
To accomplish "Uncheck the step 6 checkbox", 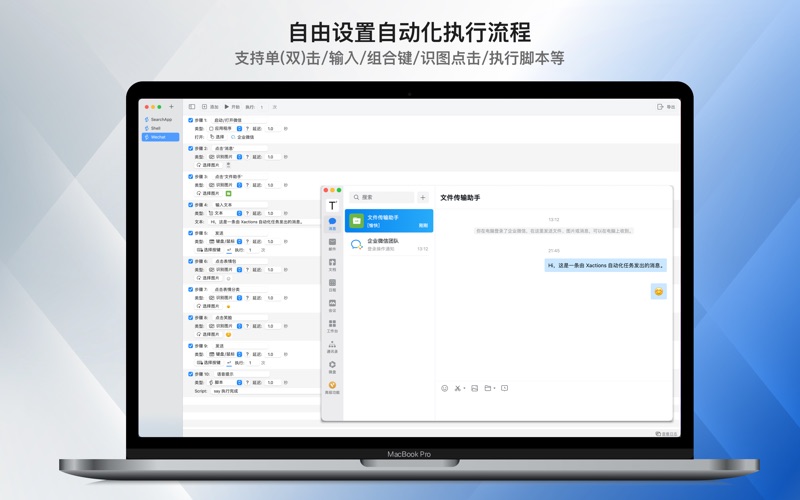I will pyautogui.click(x=190, y=261).
